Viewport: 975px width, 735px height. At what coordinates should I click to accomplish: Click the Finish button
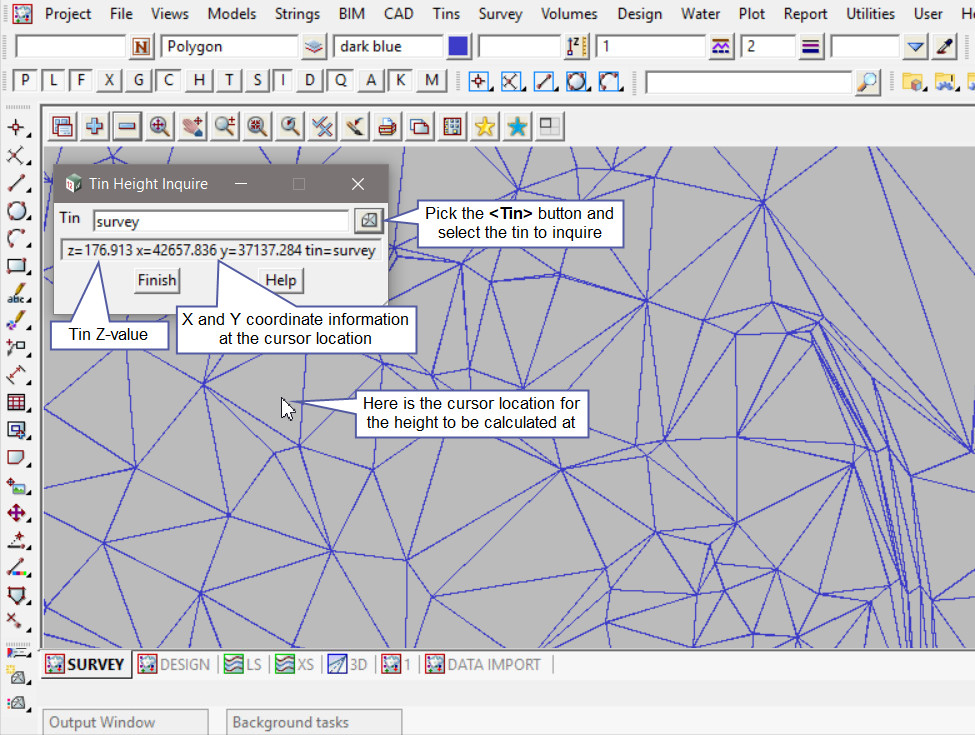[156, 280]
